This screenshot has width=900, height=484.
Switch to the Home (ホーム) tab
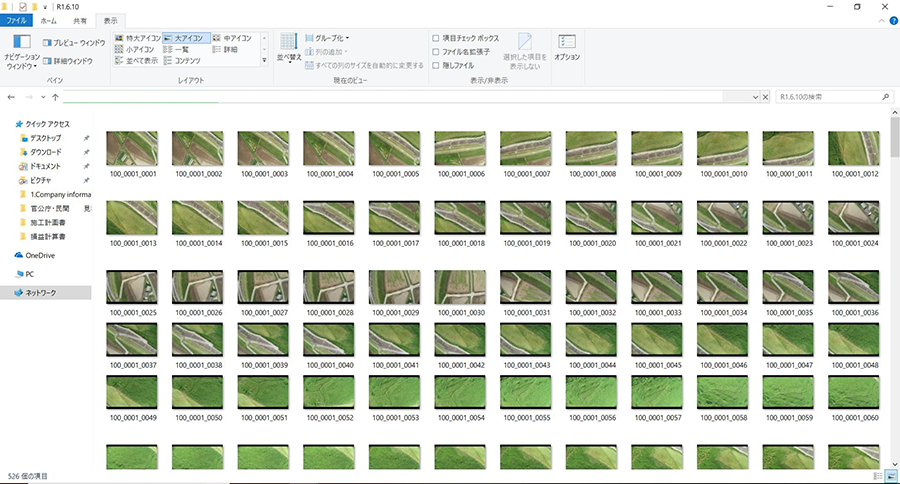48,21
